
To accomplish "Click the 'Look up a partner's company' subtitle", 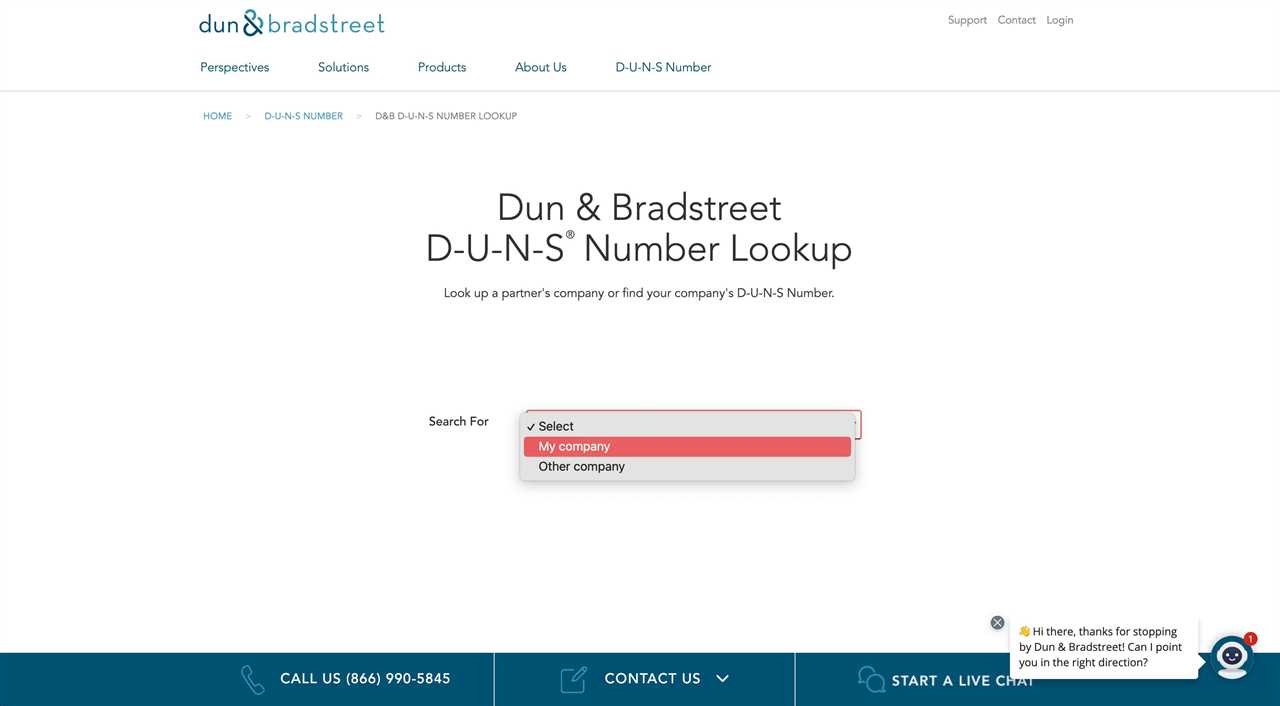I will click(x=639, y=293).
